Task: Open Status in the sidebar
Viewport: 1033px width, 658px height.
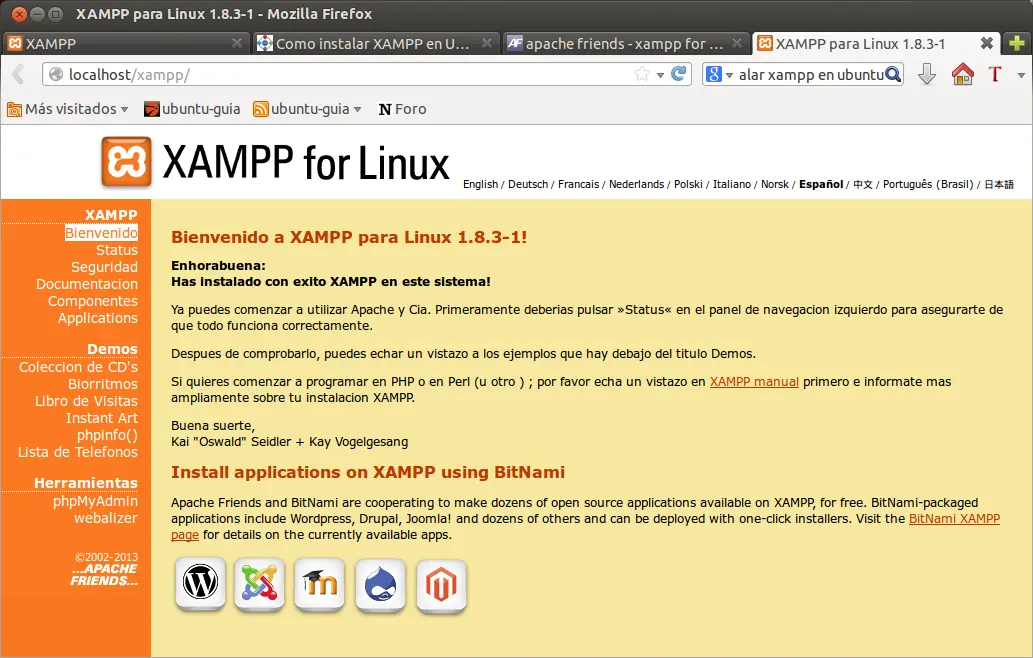Action: pos(117,250)
